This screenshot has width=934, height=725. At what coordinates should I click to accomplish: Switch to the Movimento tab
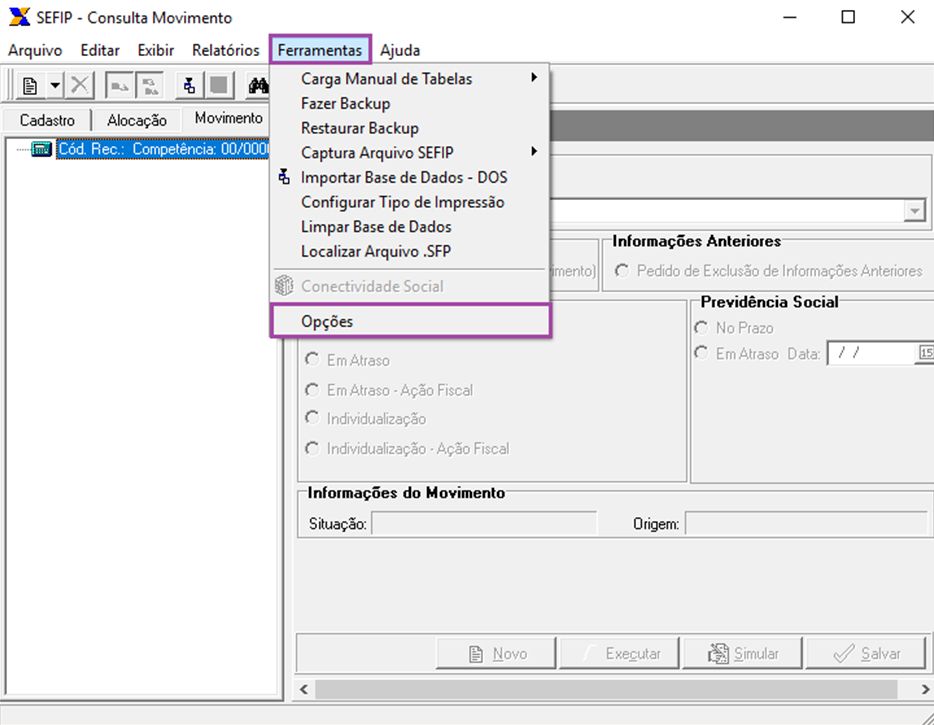tap(229, 118)
